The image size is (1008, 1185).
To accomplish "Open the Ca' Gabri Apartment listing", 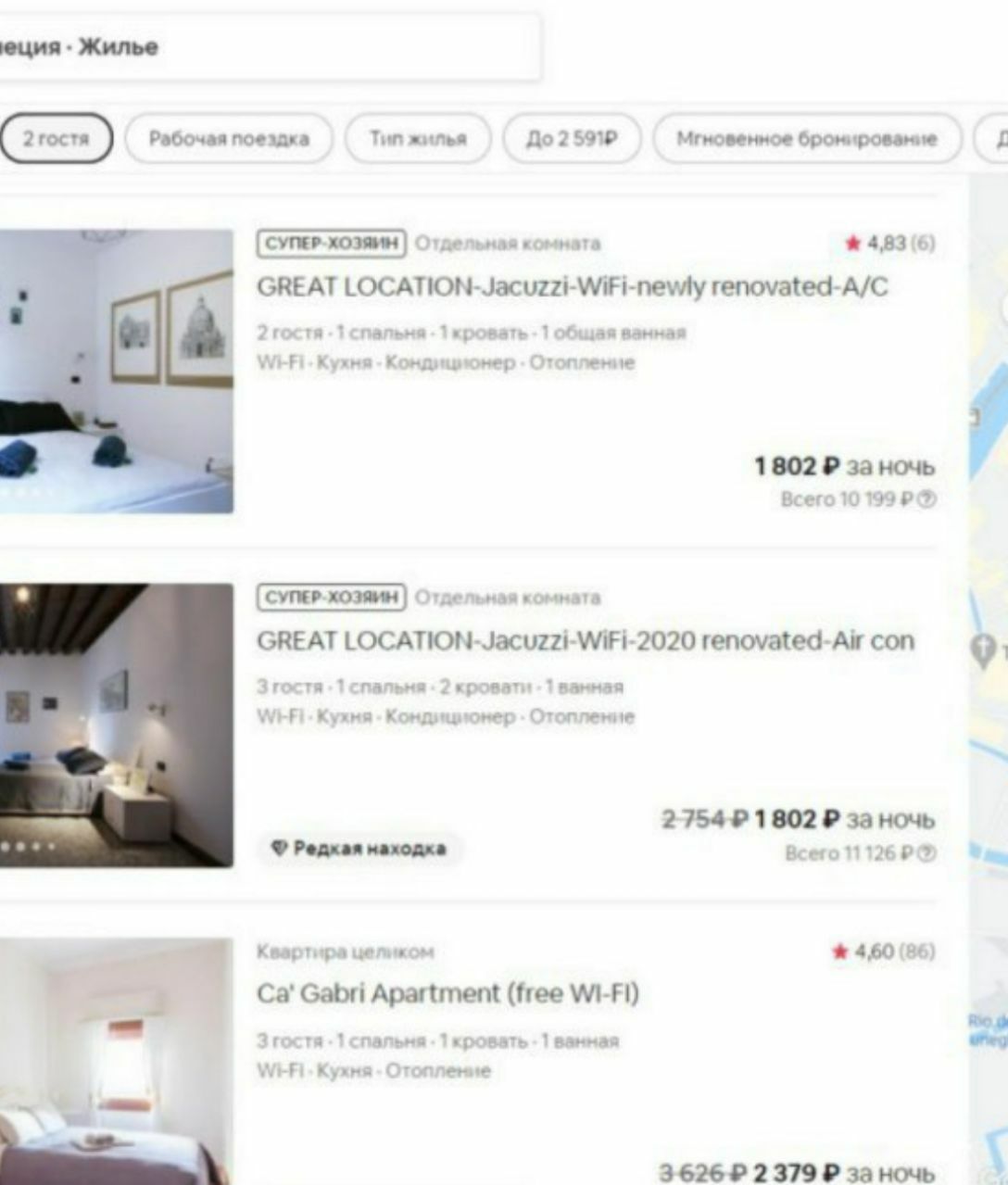I will [x=447, y=994].
